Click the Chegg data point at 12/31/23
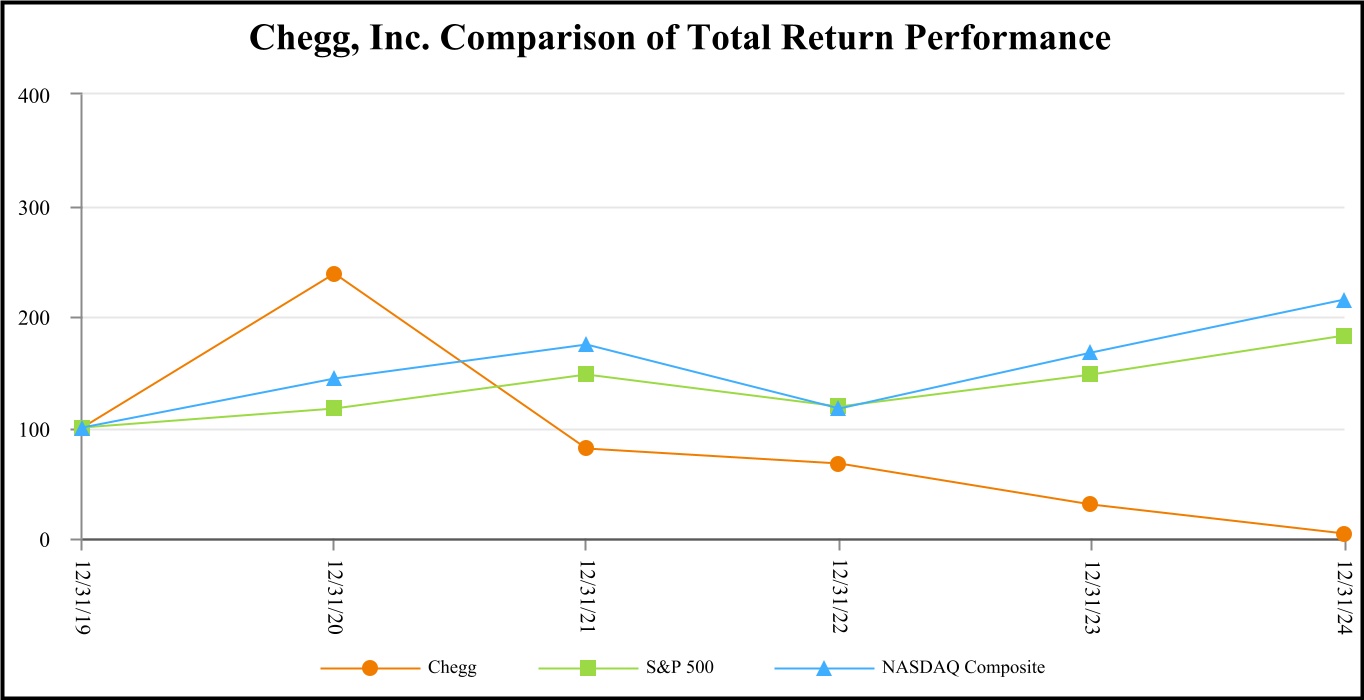 click(x=1090, y=504)
